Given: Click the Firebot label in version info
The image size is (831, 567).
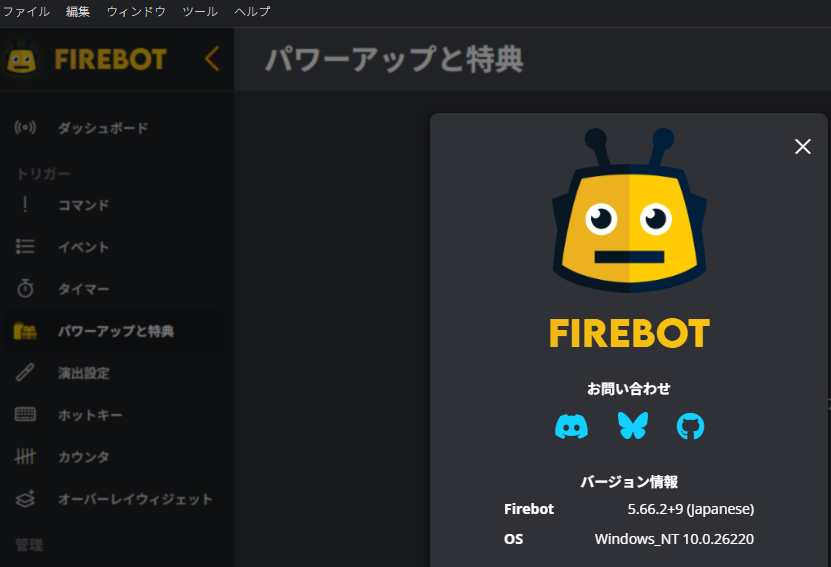Looking at the screenshot, I should click(x=529, y=509).
